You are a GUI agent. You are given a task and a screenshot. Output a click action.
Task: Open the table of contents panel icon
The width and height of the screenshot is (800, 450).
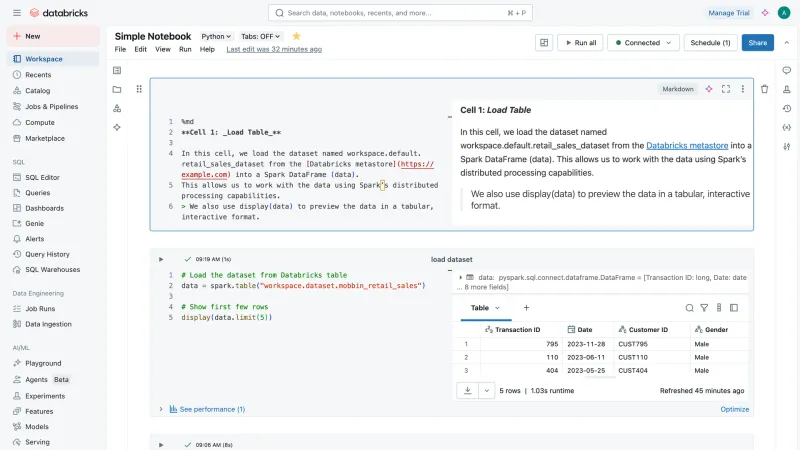coord(117,70)
